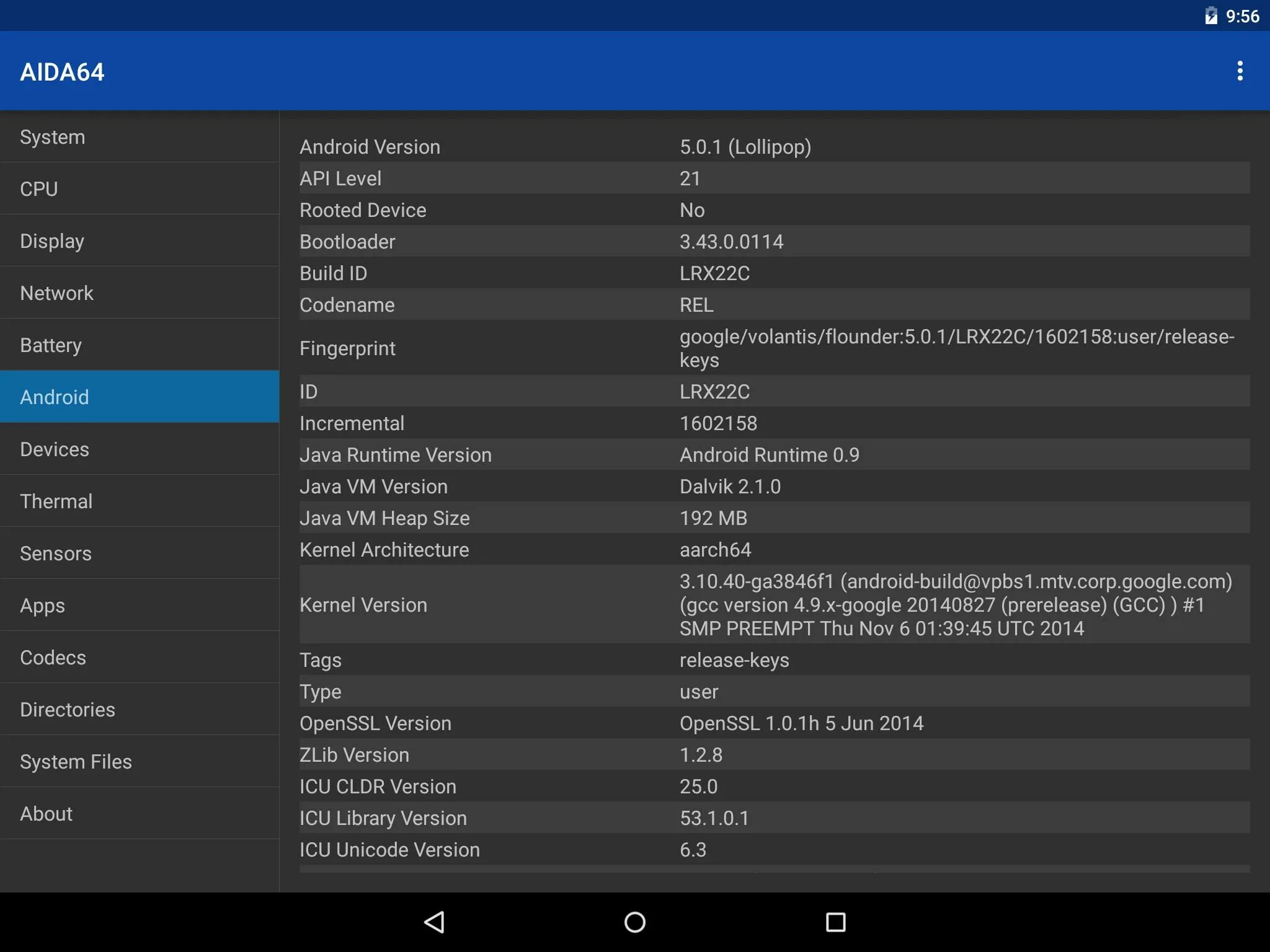Select Battery section in sidebar
This screenshot has height=952, width=1270.
point(140,345)
